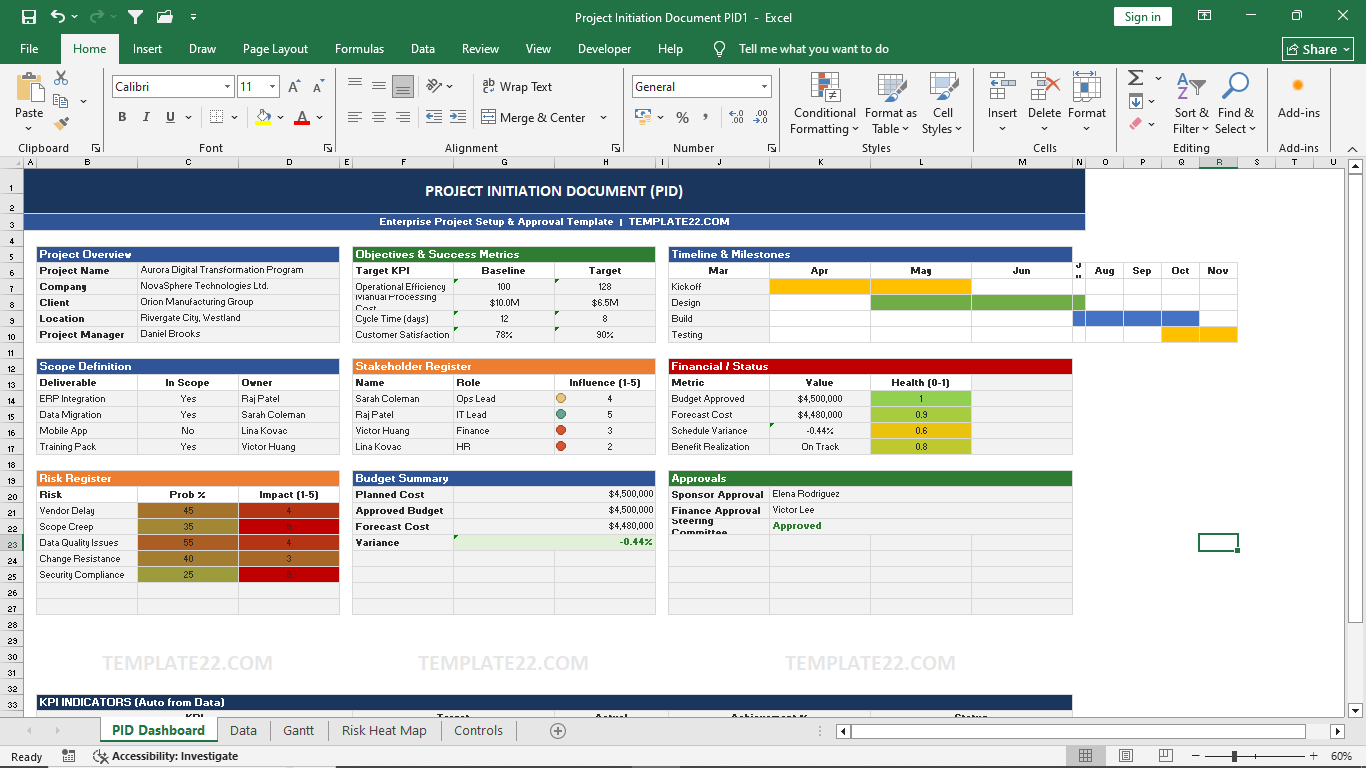
Task: Click the Sign in button
Action: pyautogui.click(x=1142, y=17)
